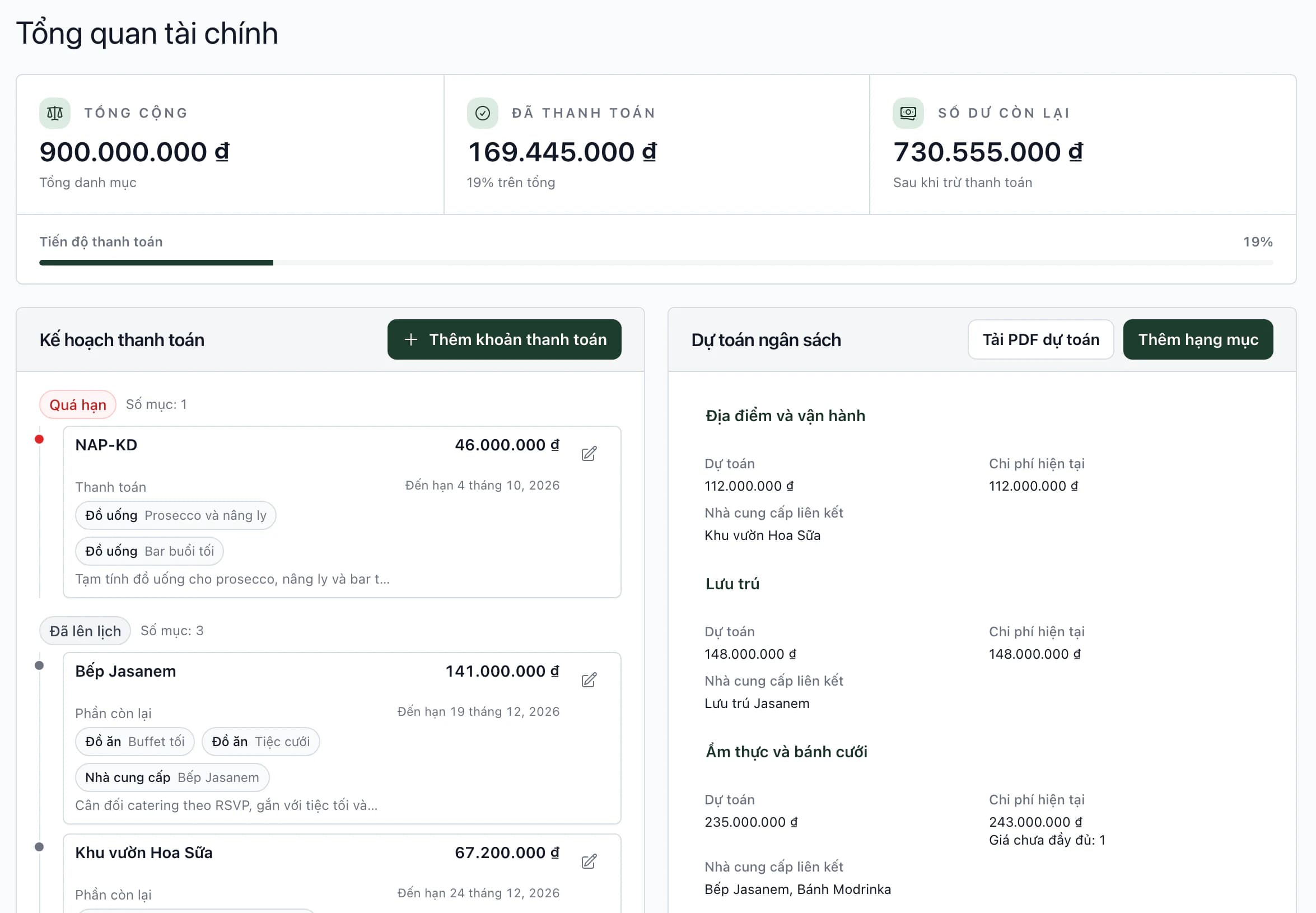Select the Đồ uống Bar buổi tối tag

click(x=150, y=551)
